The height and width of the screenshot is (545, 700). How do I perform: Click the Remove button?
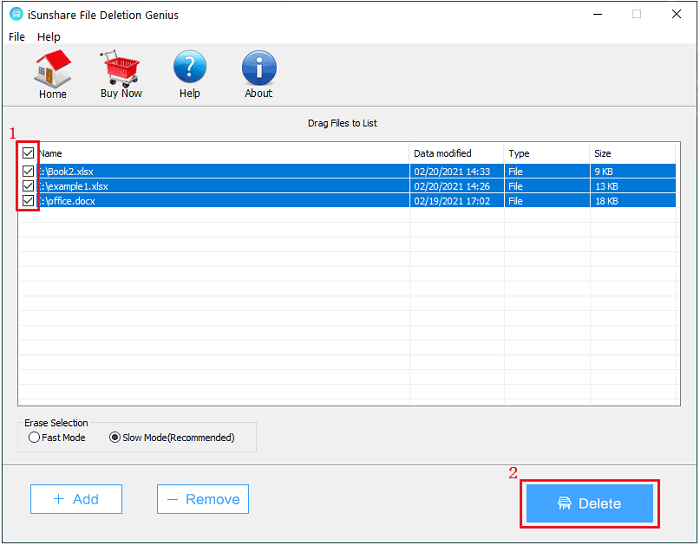[203, 499]
